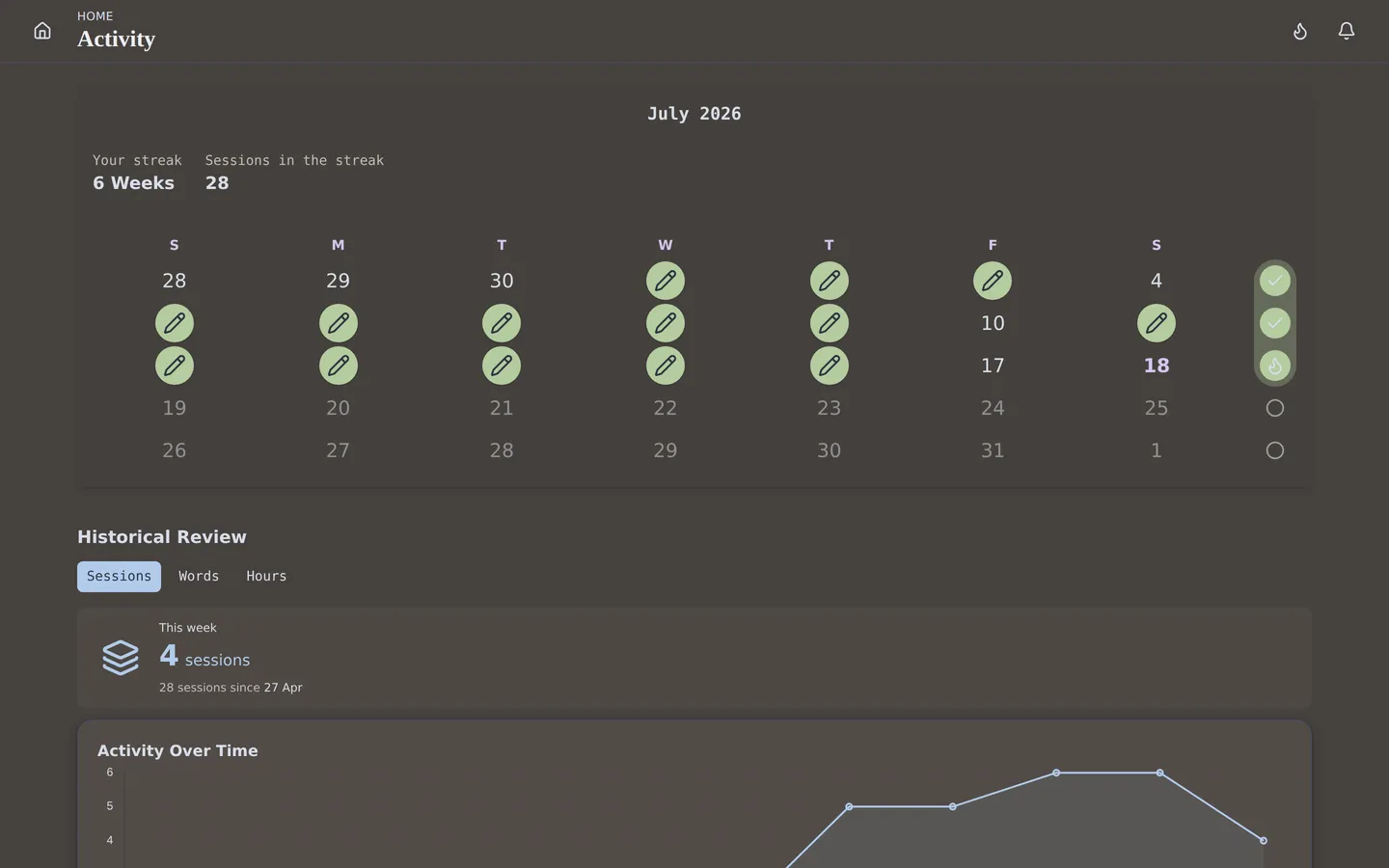This screenshot has width=1389, height=868.
Task: Select Tuesday the 21st
Action: point(502,408)
